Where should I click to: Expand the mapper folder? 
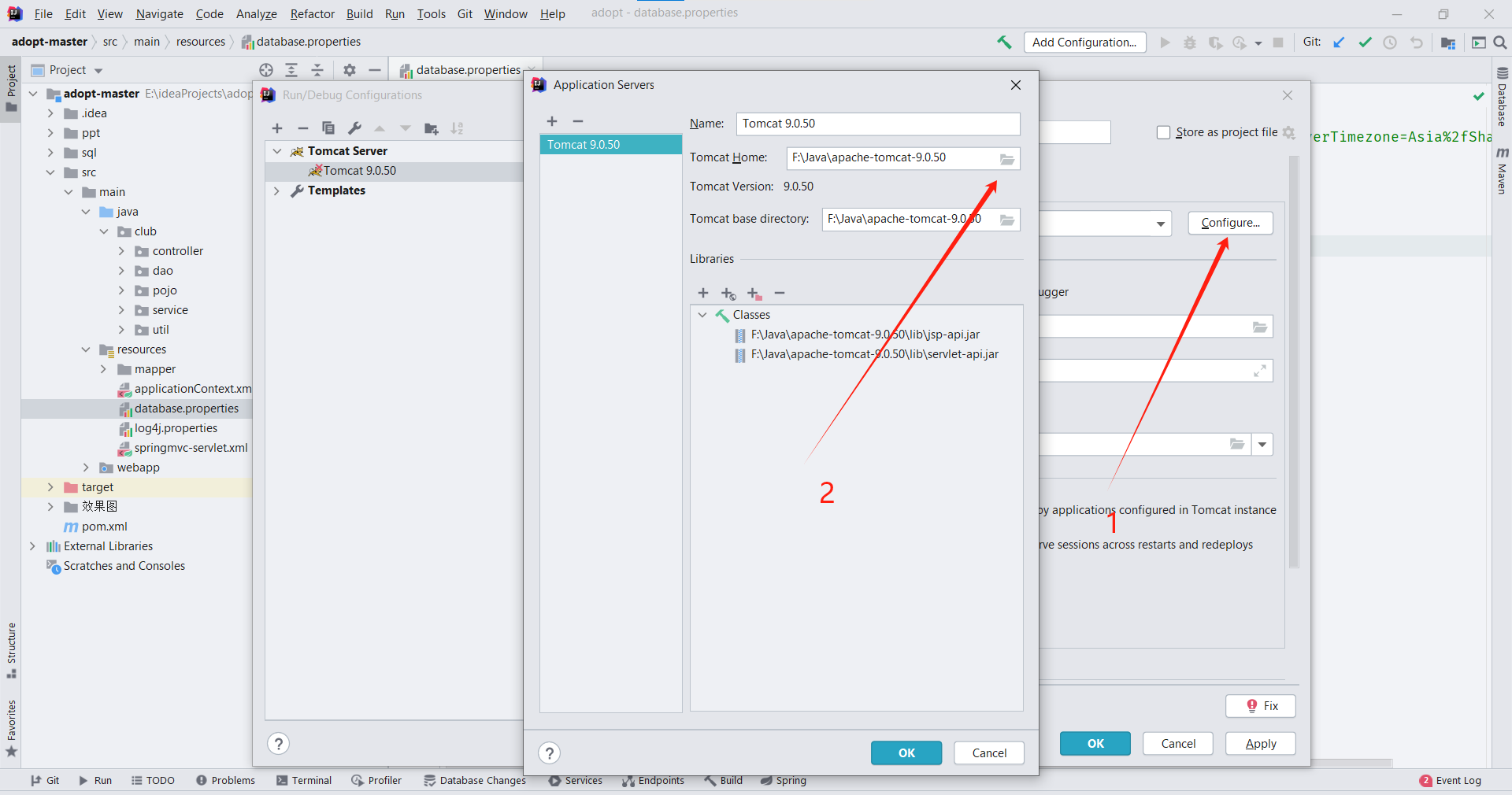(103, 369)
